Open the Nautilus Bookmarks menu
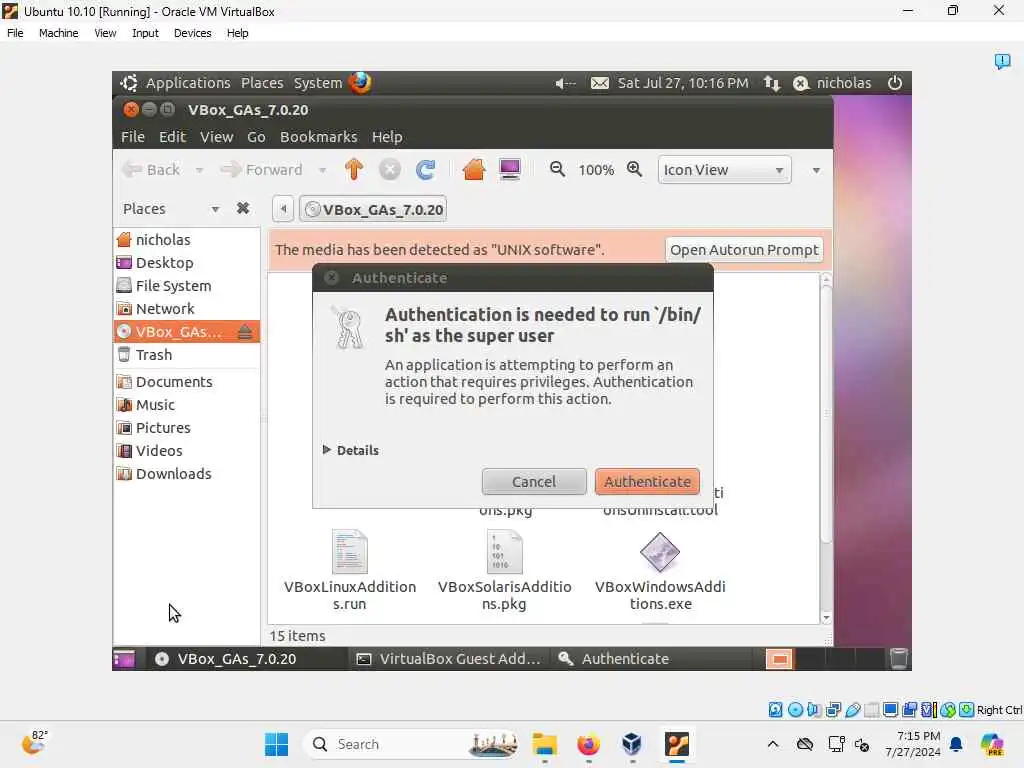The width and height of the screenshot is (1024, 768). (318, 137)
